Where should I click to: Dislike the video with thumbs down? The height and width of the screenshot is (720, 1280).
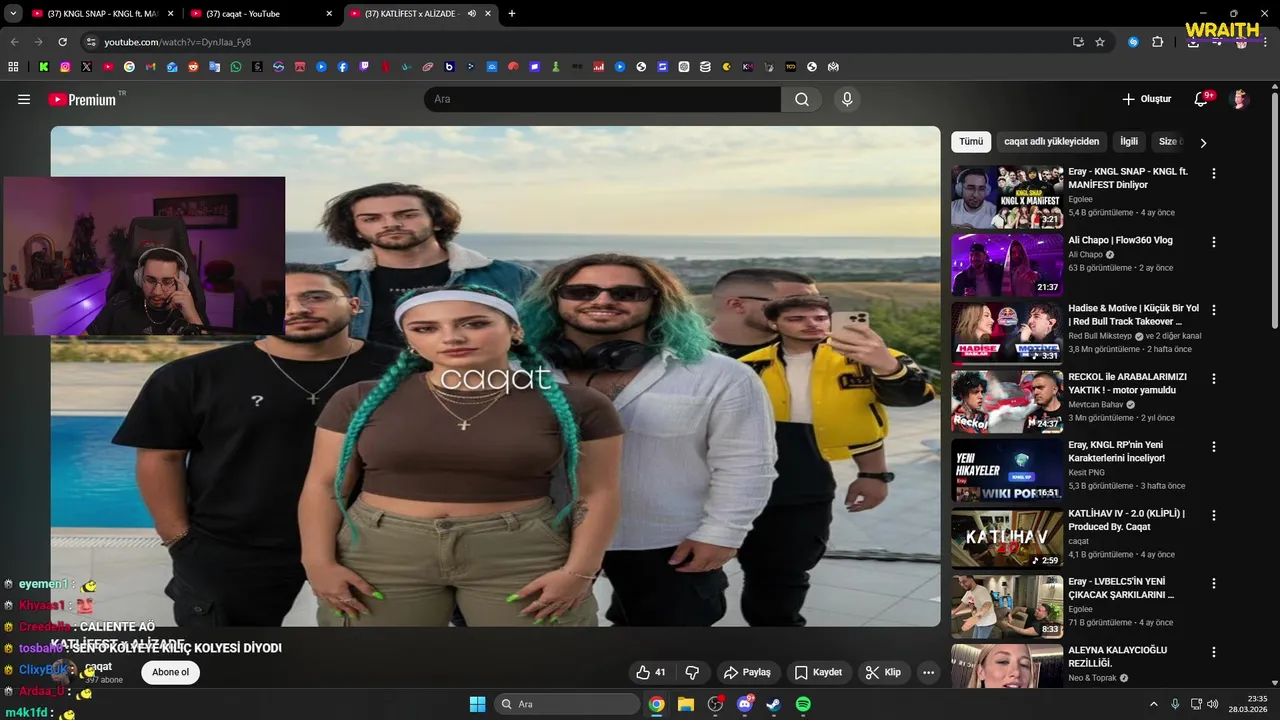(x=692, y=672)
